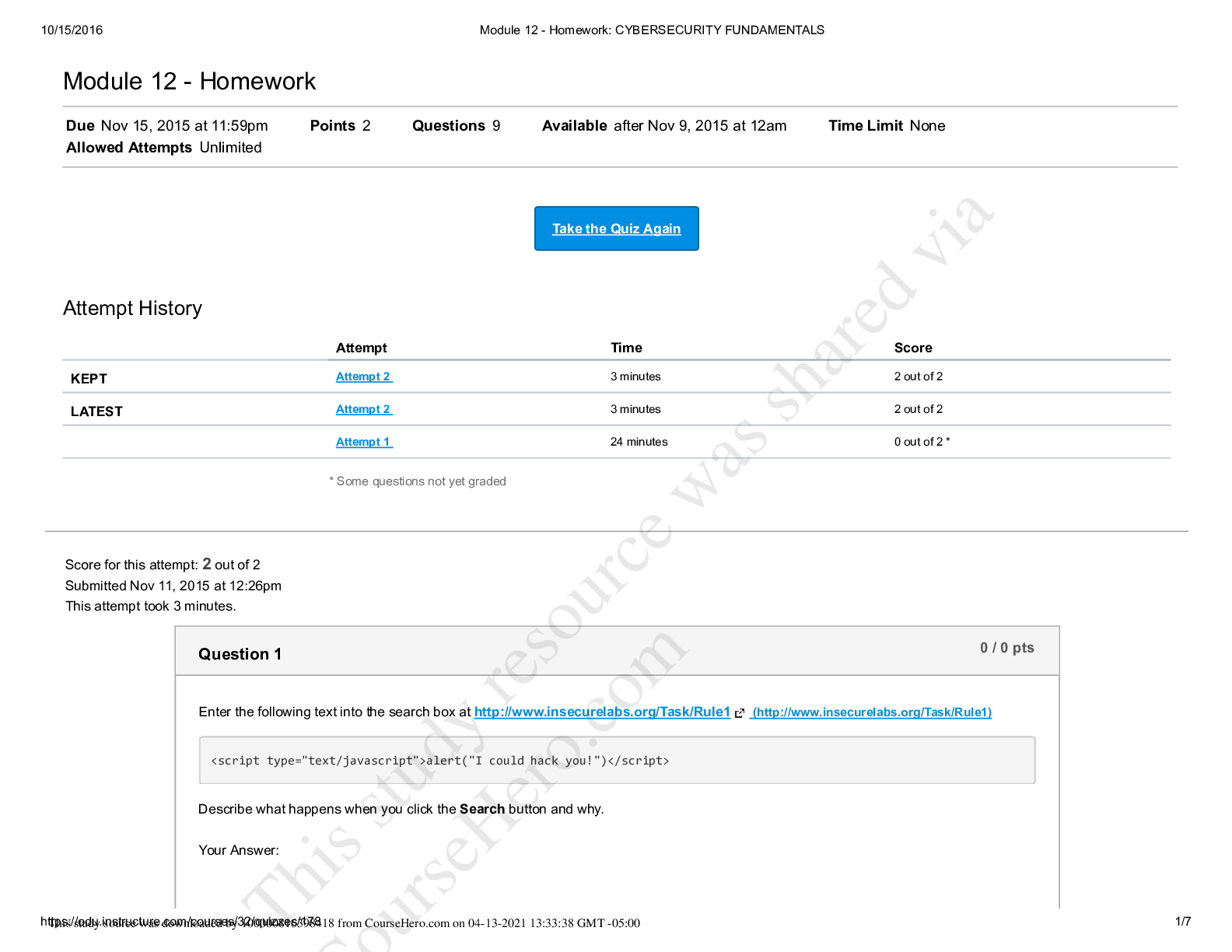The image size is (1232, 952).
Task: Click the Score column header
Action: [912, 348]
